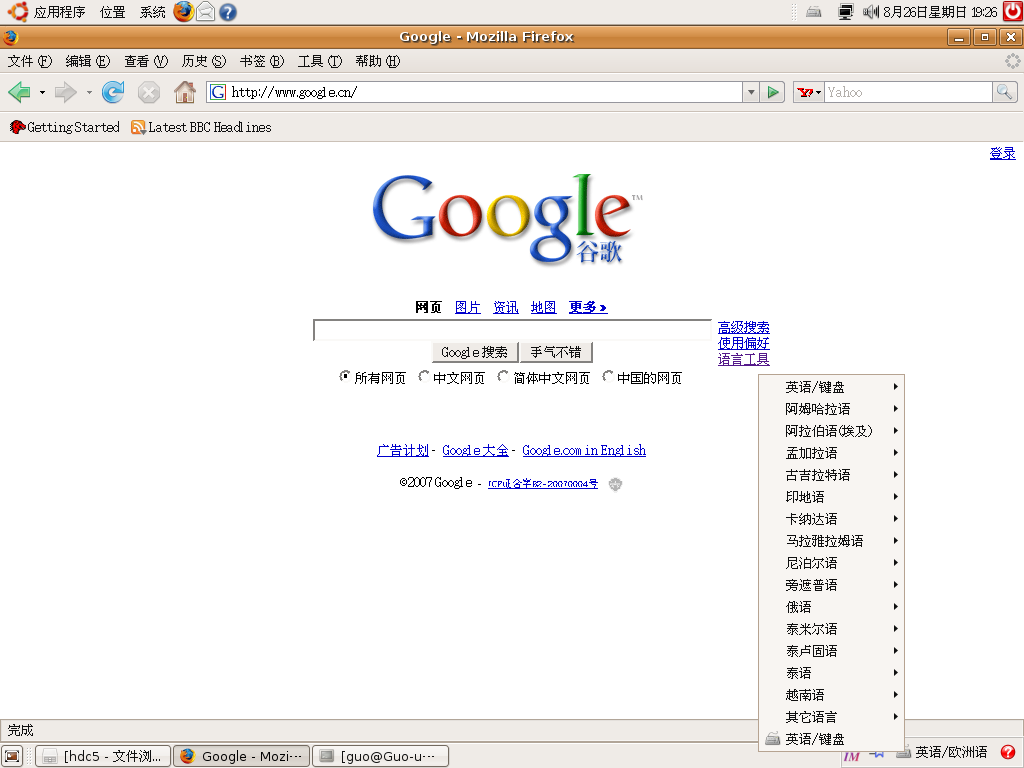
Task: Open the 历史 menu
Action: coord(203,61)
